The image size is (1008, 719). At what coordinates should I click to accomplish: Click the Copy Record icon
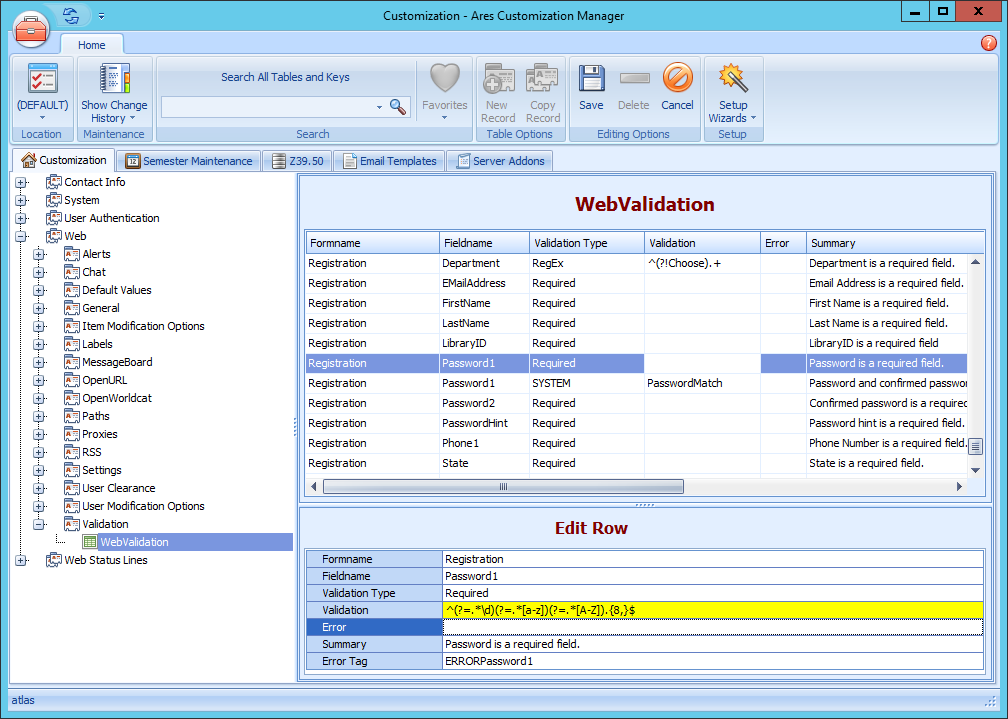tap(542, 80)
